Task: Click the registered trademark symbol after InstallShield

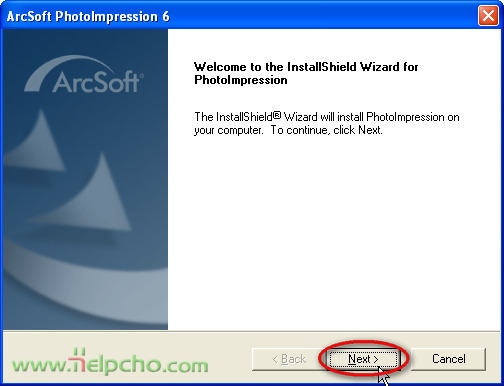Action: pos(277,115)
